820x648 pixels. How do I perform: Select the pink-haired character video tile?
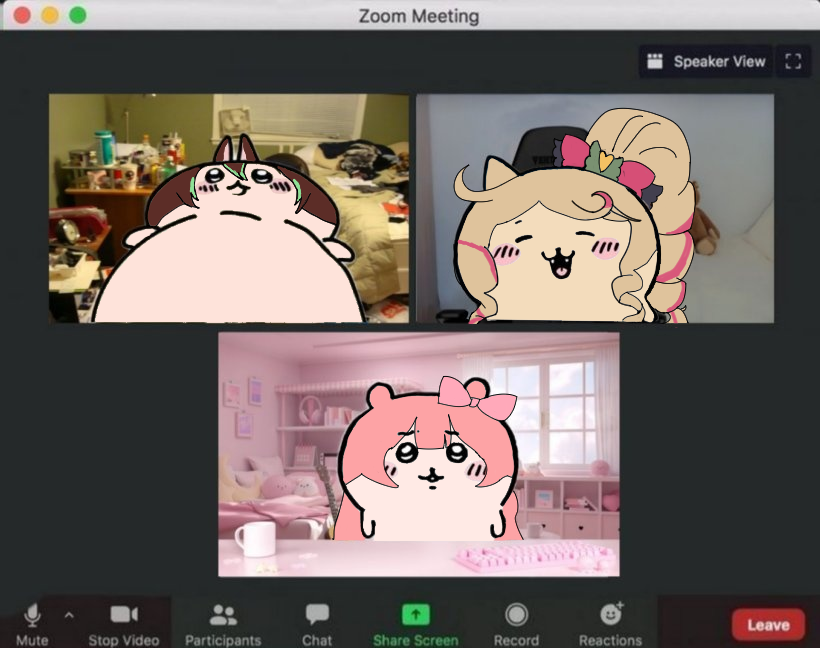click(x=419, y=454)
